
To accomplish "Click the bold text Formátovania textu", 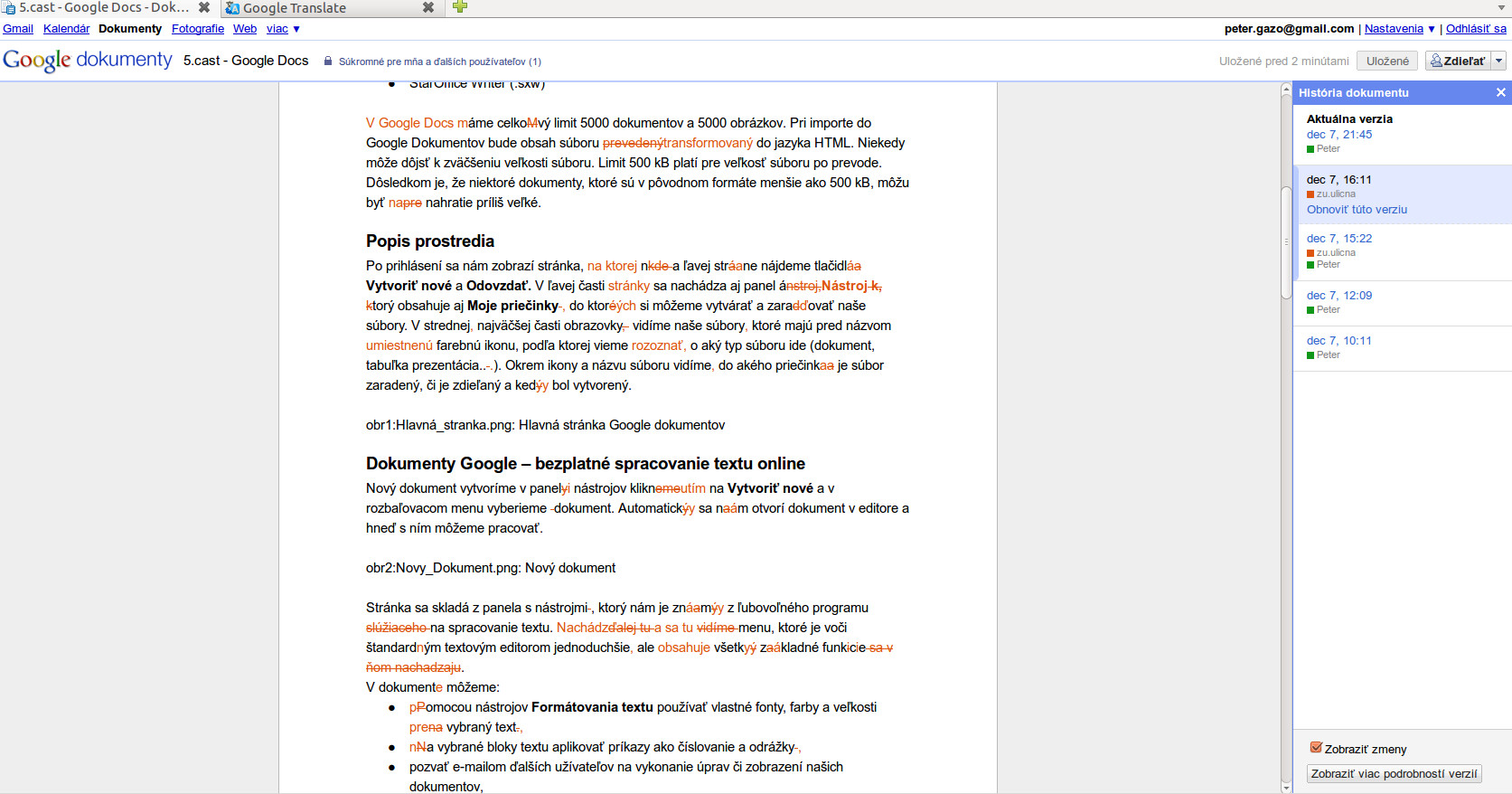I will [592, 707].
